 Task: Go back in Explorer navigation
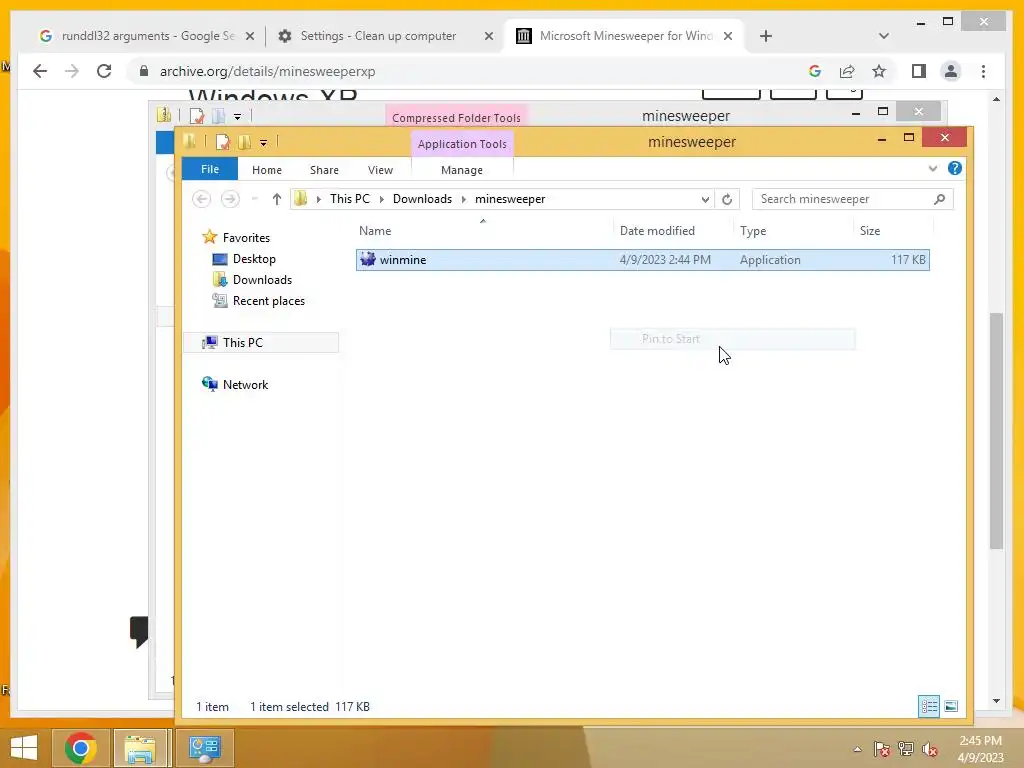click(x=201, y=199)
